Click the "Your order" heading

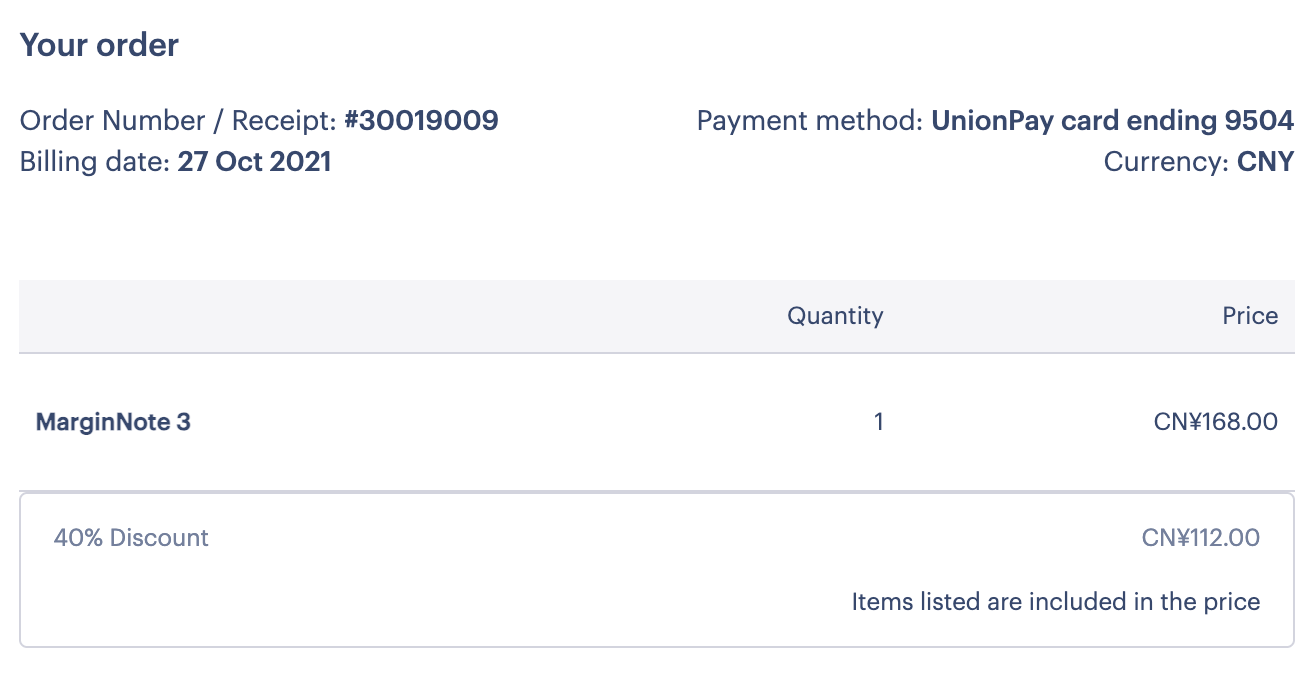coord(99,45)
